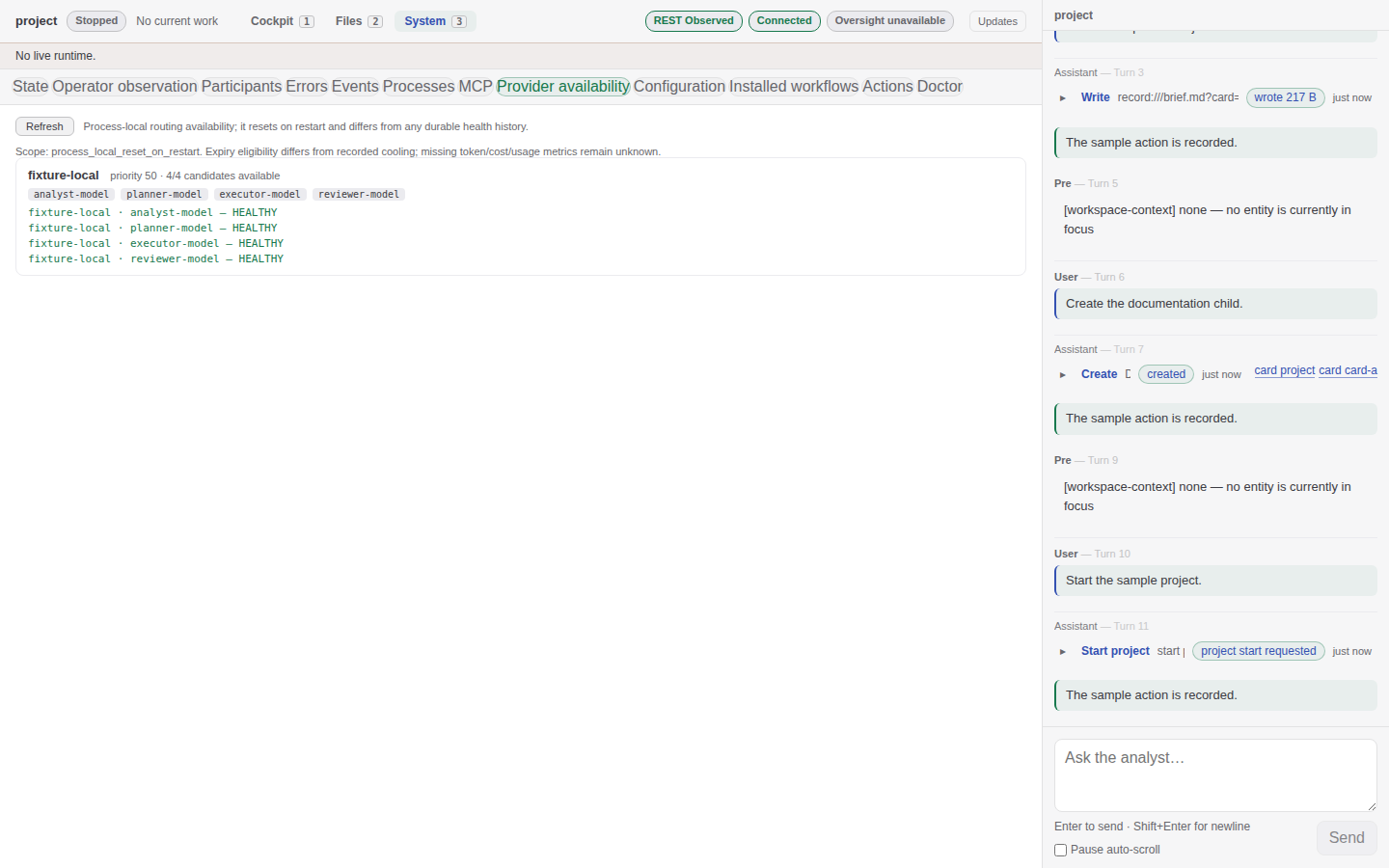The width and height of the screenshot is (1389, 868).
Task: Select the fixture-local provider heading
Action: (64, 176)
